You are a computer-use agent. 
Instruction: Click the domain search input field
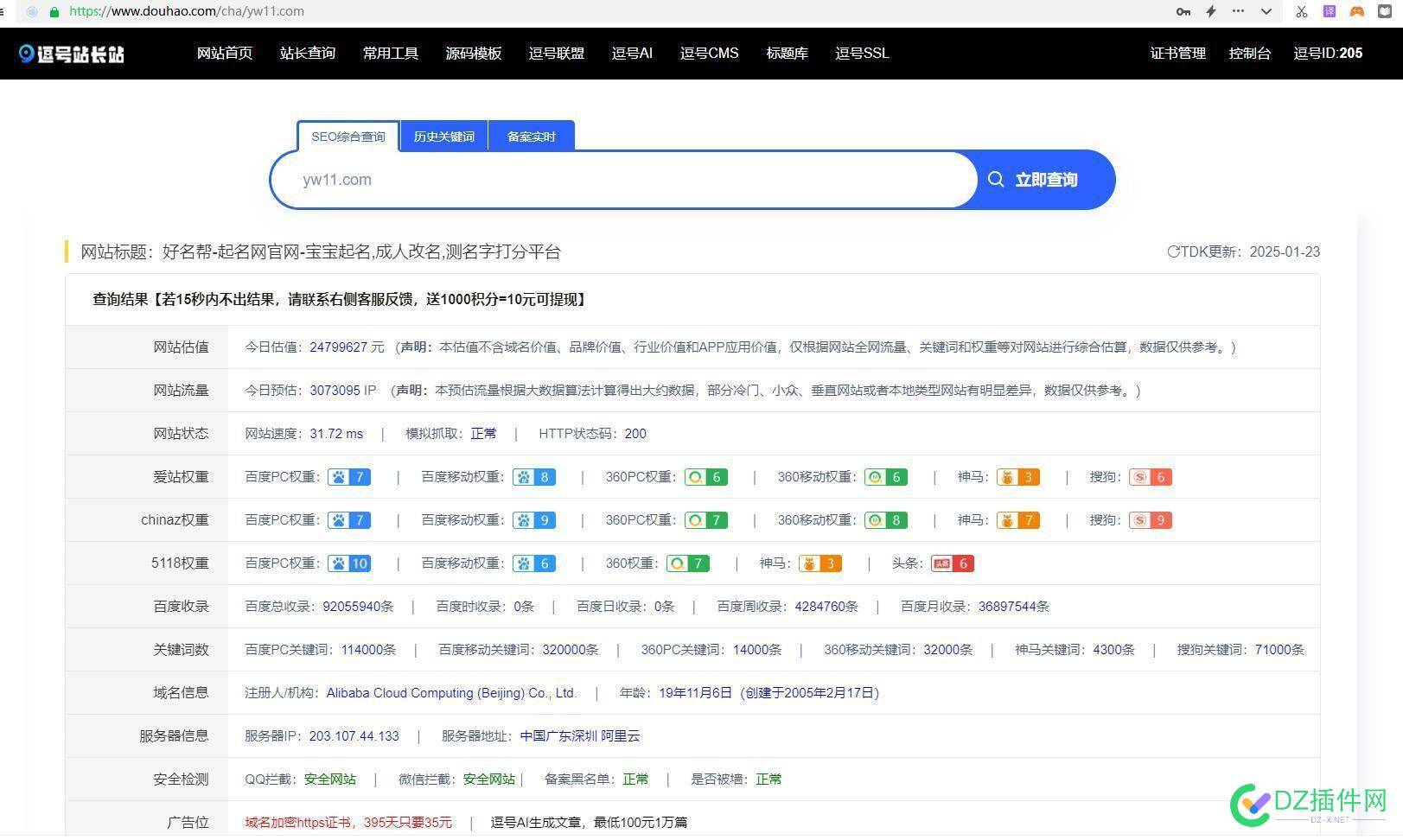point(624,180)
